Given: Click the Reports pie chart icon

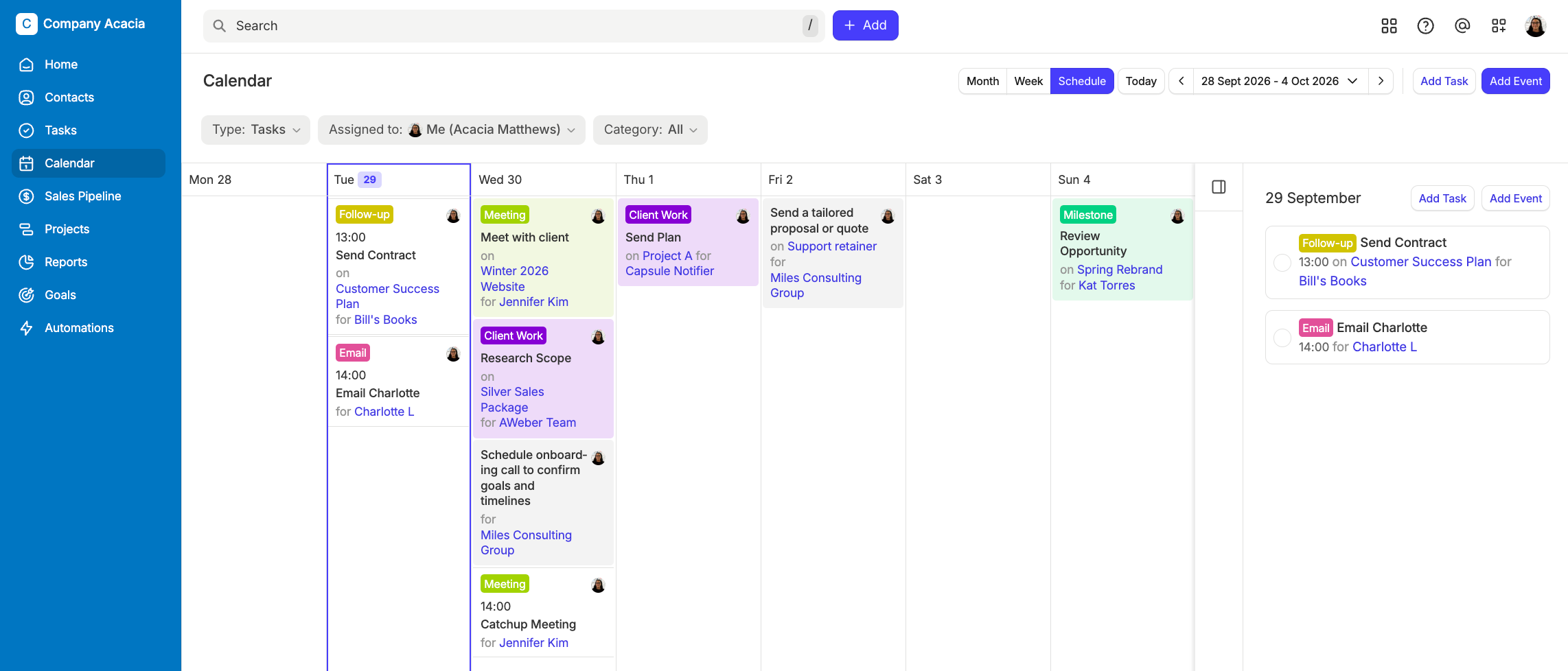Looking at the screenshot, I should [26, 262].
